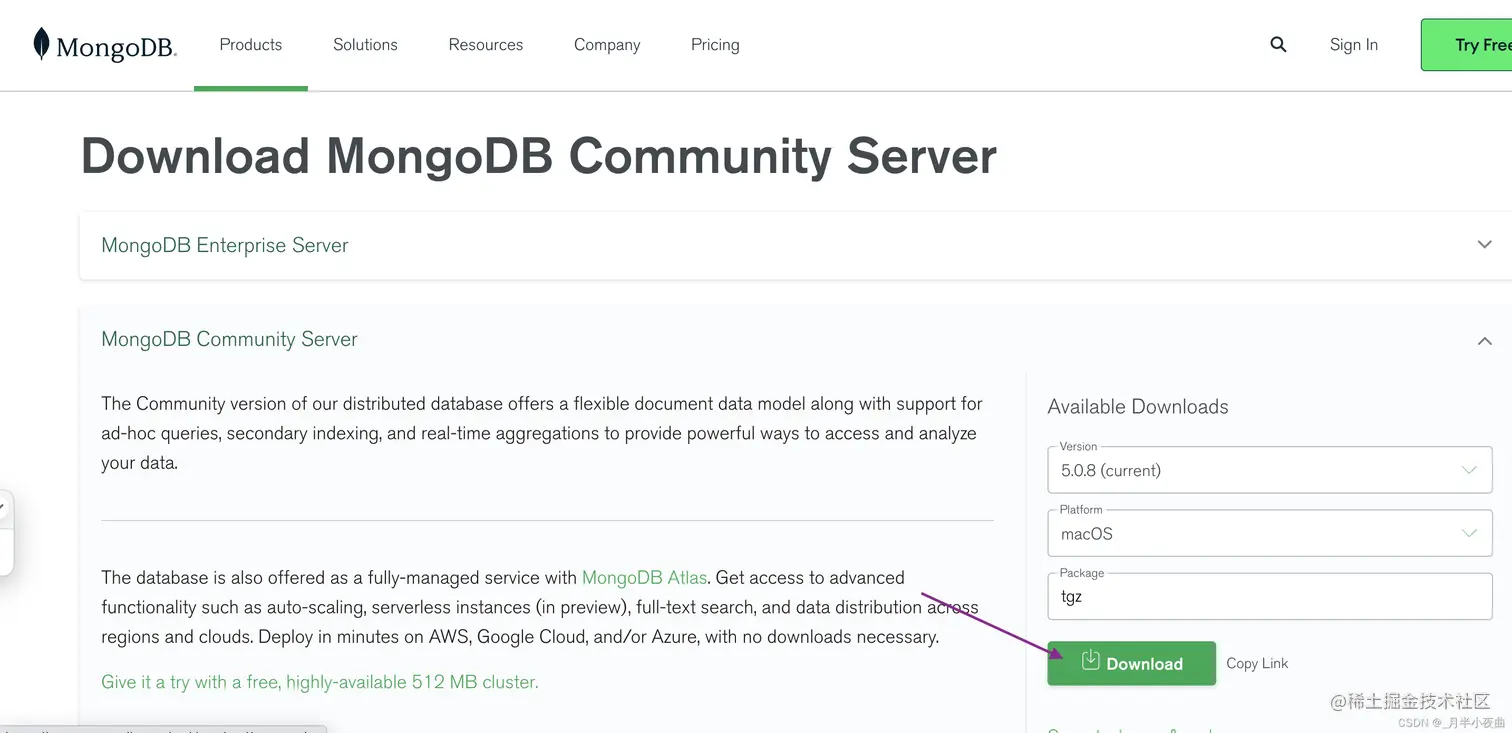This screenshot has height=733, width=1512.
Task: Open the Company menu
Action: 607,44
